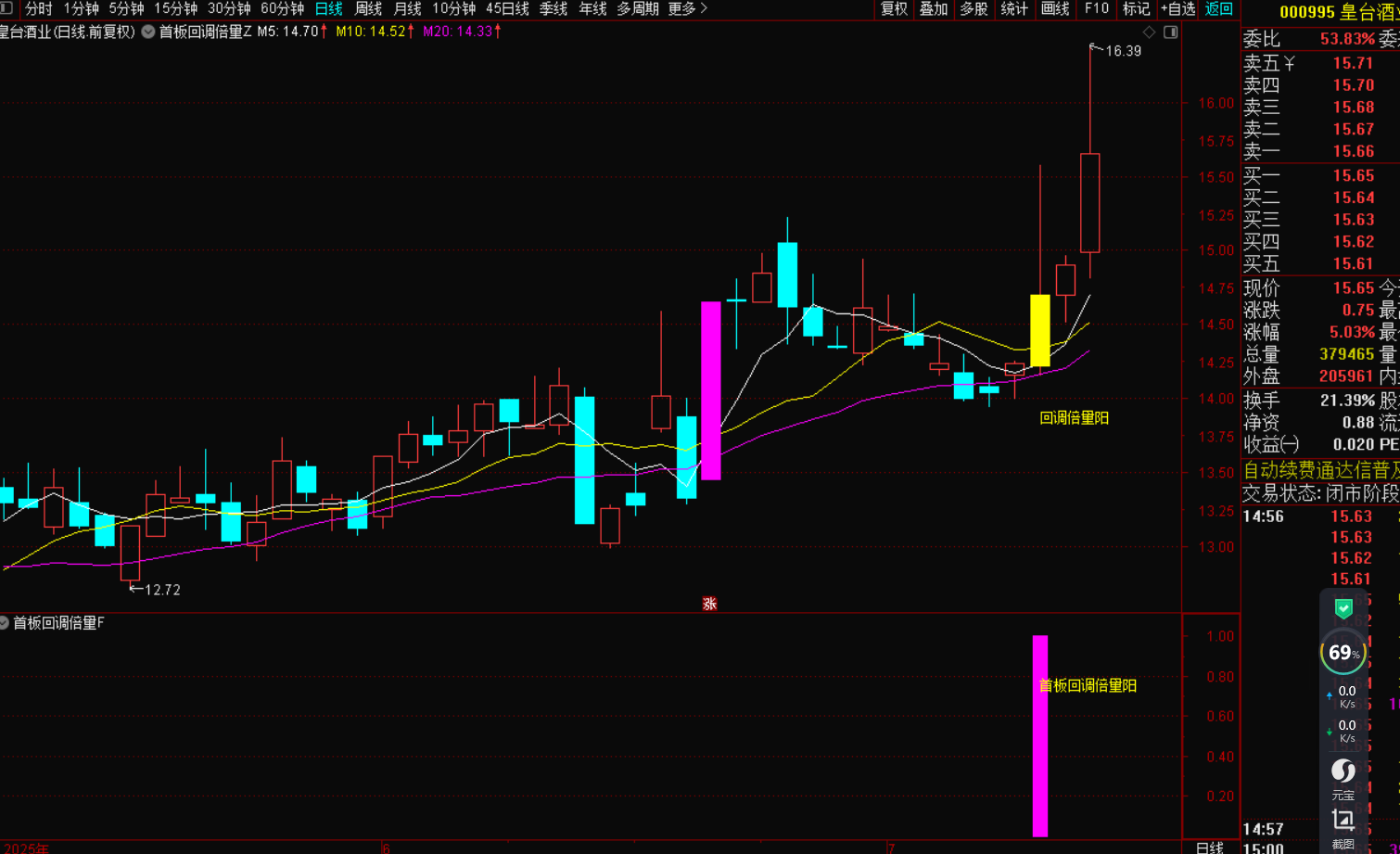Click the green shield security icon
The width and height of the screenshot is (1400, 854).
[x=1343, y=608]
